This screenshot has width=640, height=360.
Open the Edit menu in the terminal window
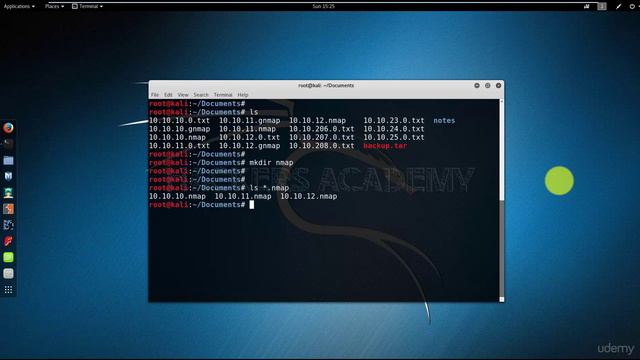[x=168, y=95]
